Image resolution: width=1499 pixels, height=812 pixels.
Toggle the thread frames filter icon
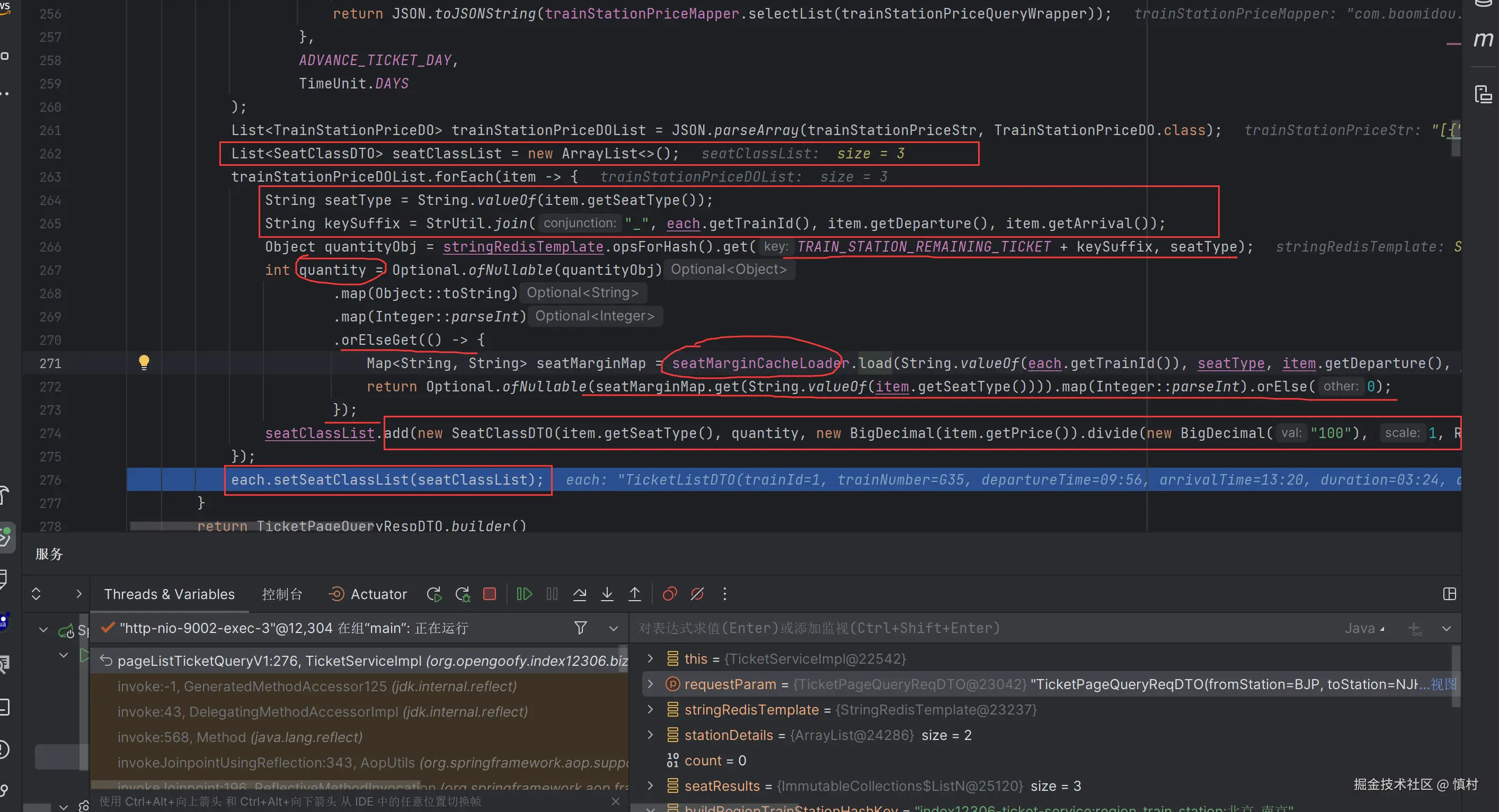point(580,628)
